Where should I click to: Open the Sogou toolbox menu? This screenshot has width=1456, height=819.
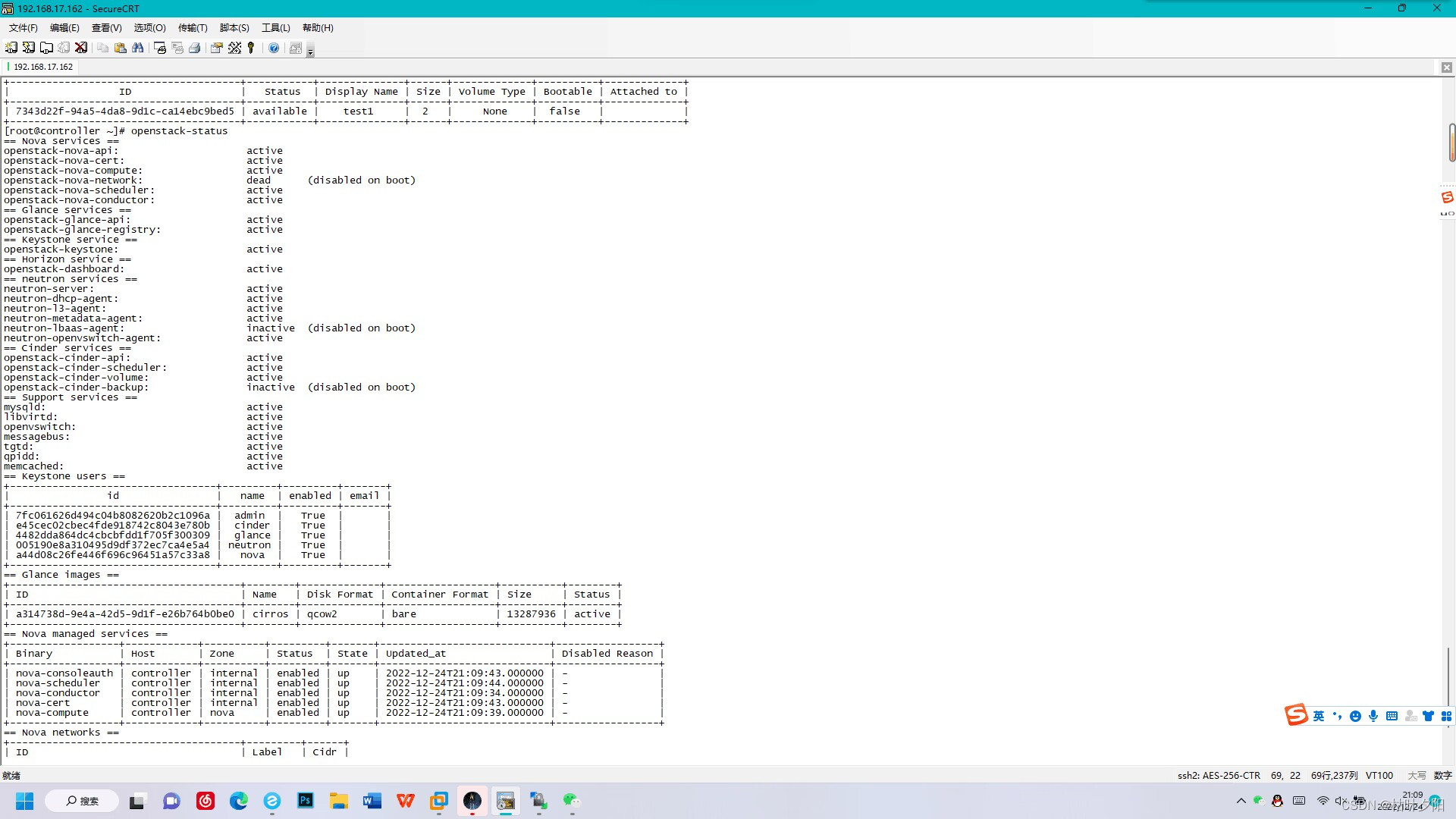click(x=1445, y=715)
